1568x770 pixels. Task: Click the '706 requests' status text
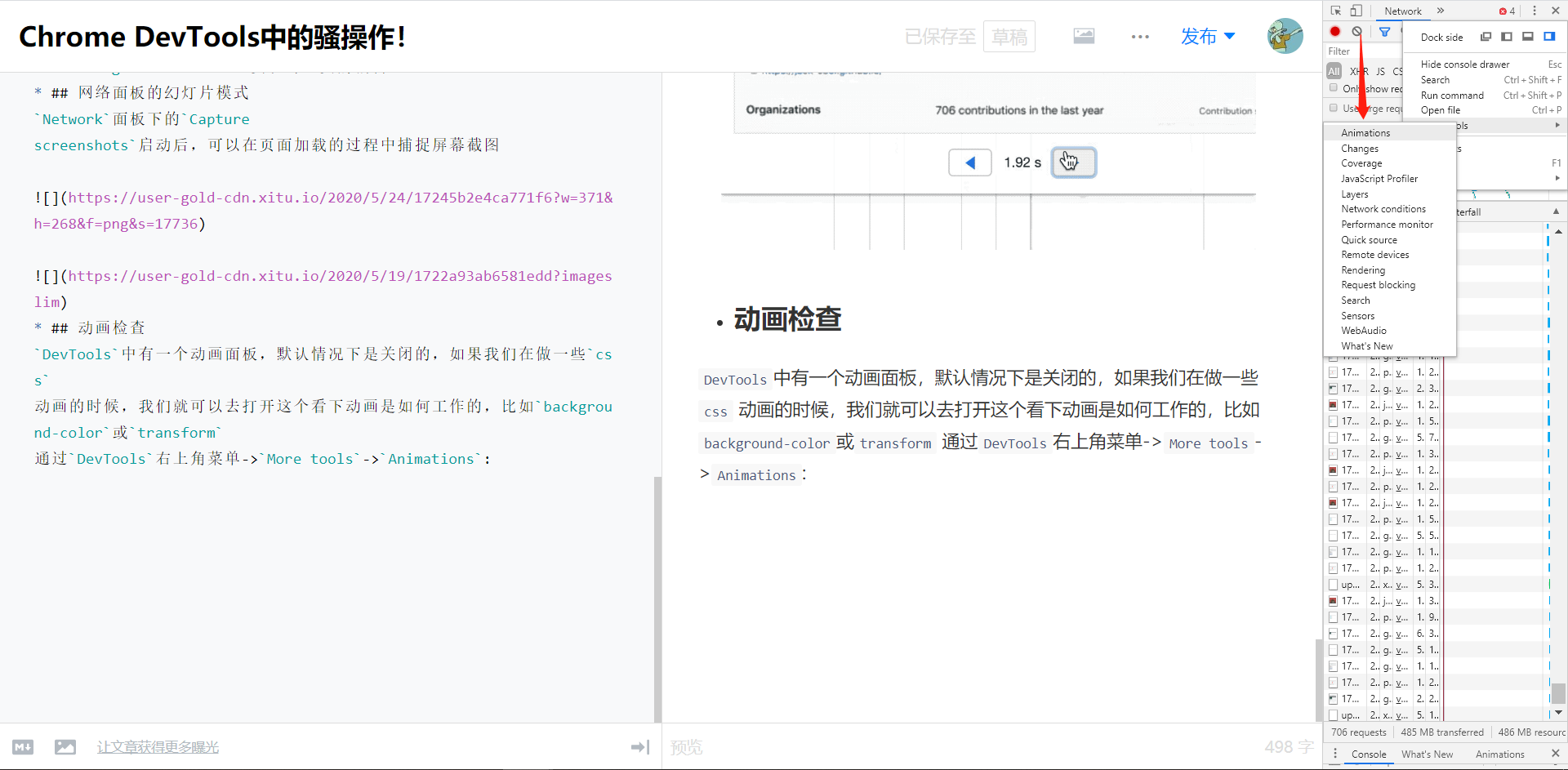[1358, 732]
